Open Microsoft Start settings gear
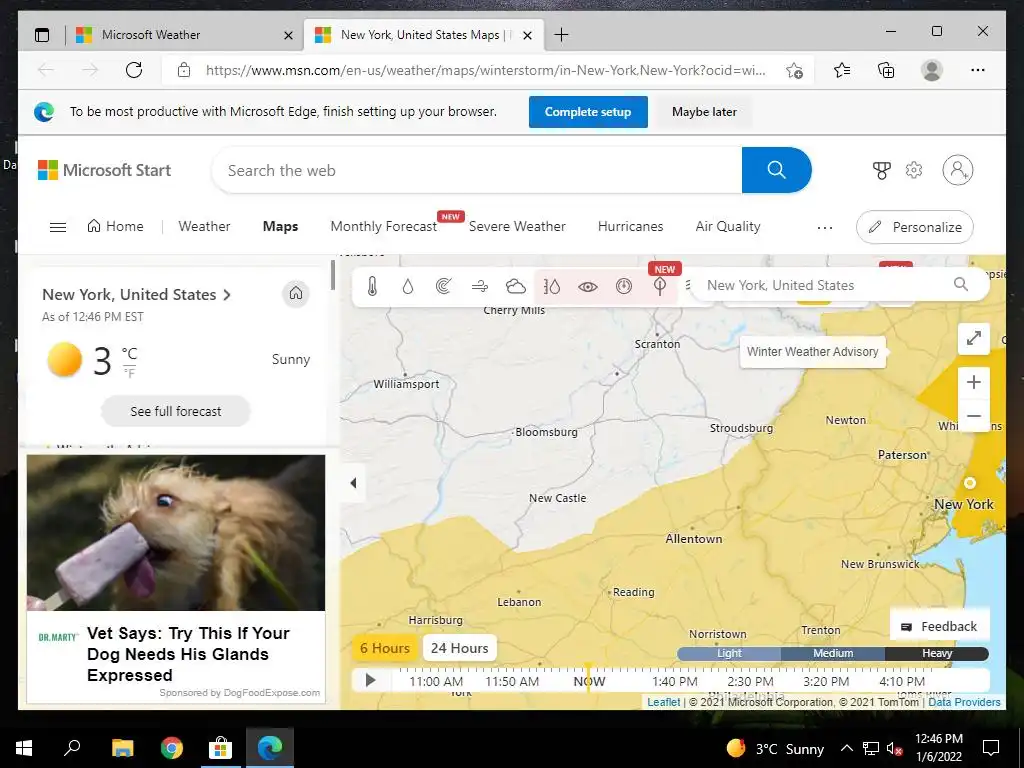 click(914, 170)
